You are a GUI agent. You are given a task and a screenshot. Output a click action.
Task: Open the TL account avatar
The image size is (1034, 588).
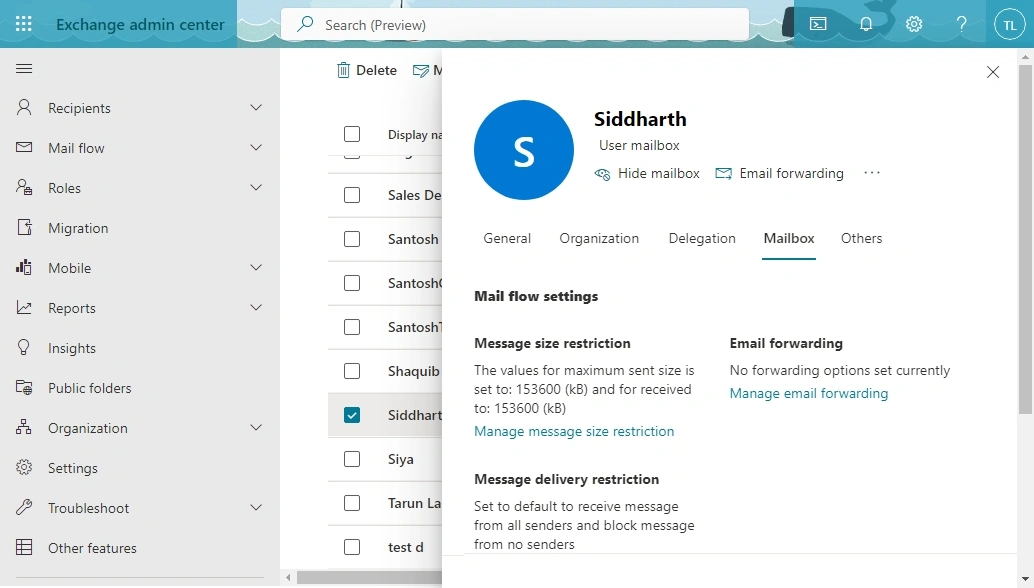1010,25
